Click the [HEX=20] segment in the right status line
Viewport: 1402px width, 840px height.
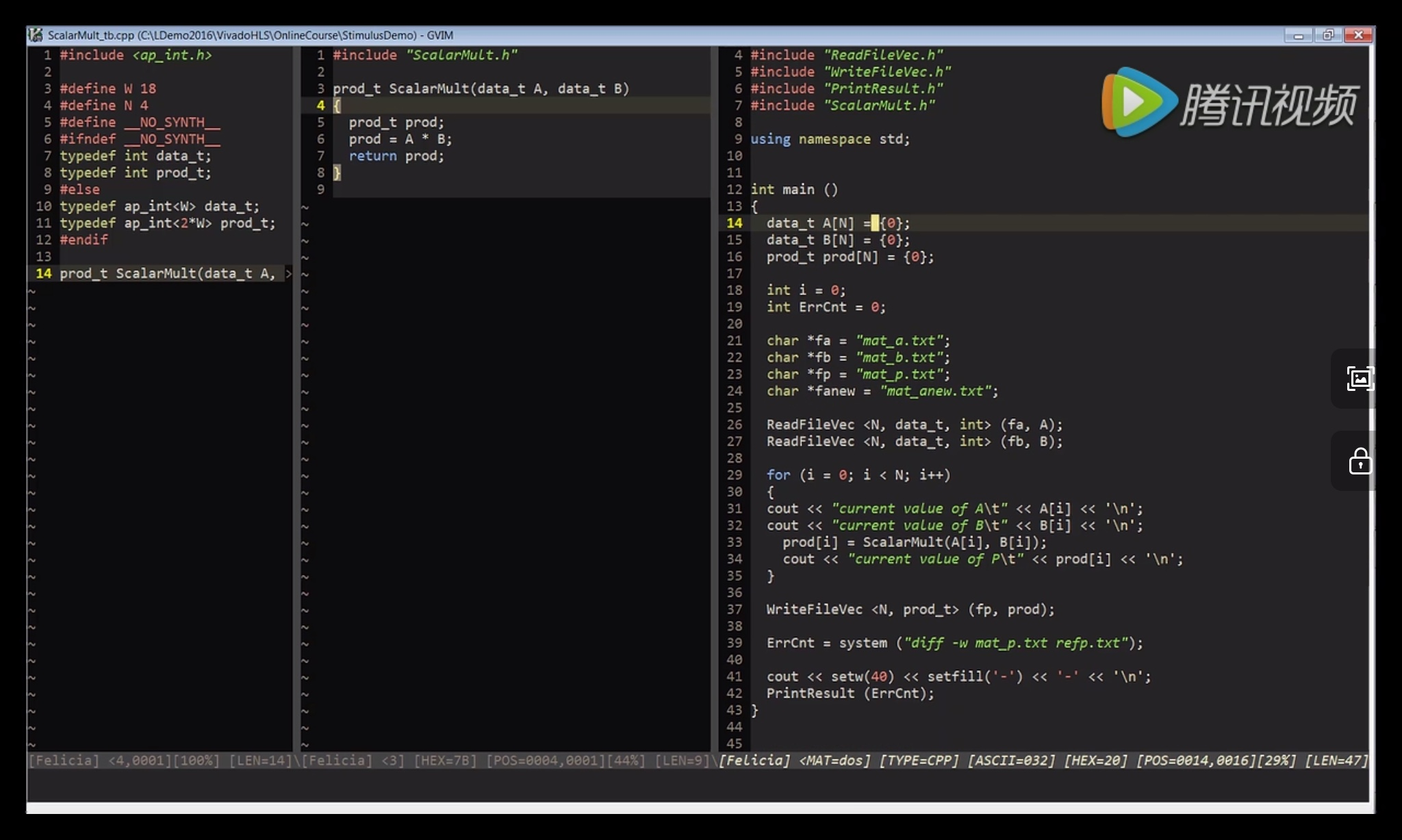point(1098,760)
